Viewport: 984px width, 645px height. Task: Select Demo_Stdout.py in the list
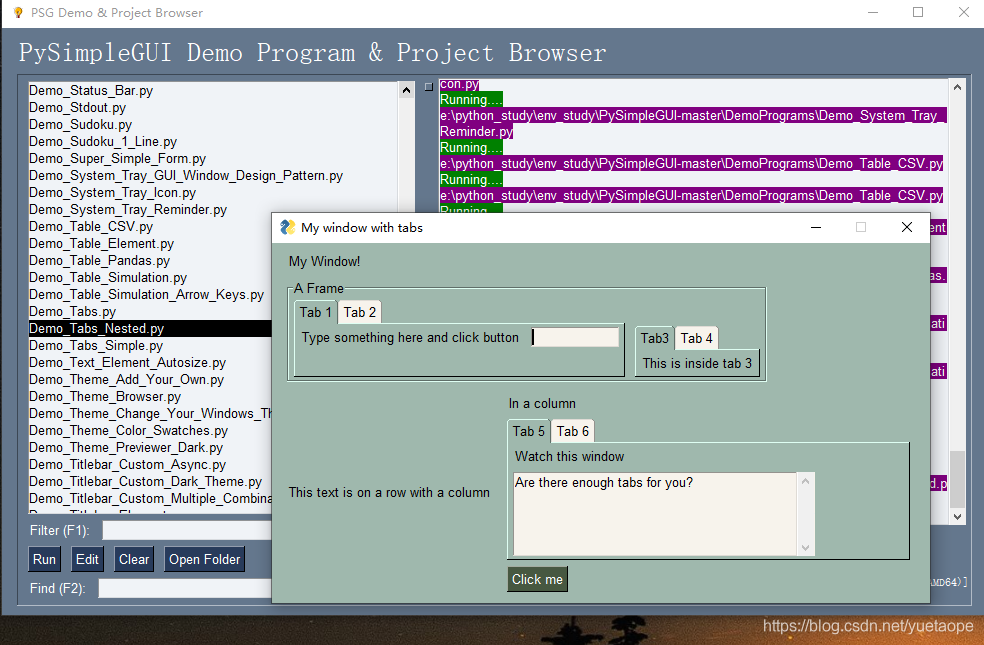tap(77, 107)
